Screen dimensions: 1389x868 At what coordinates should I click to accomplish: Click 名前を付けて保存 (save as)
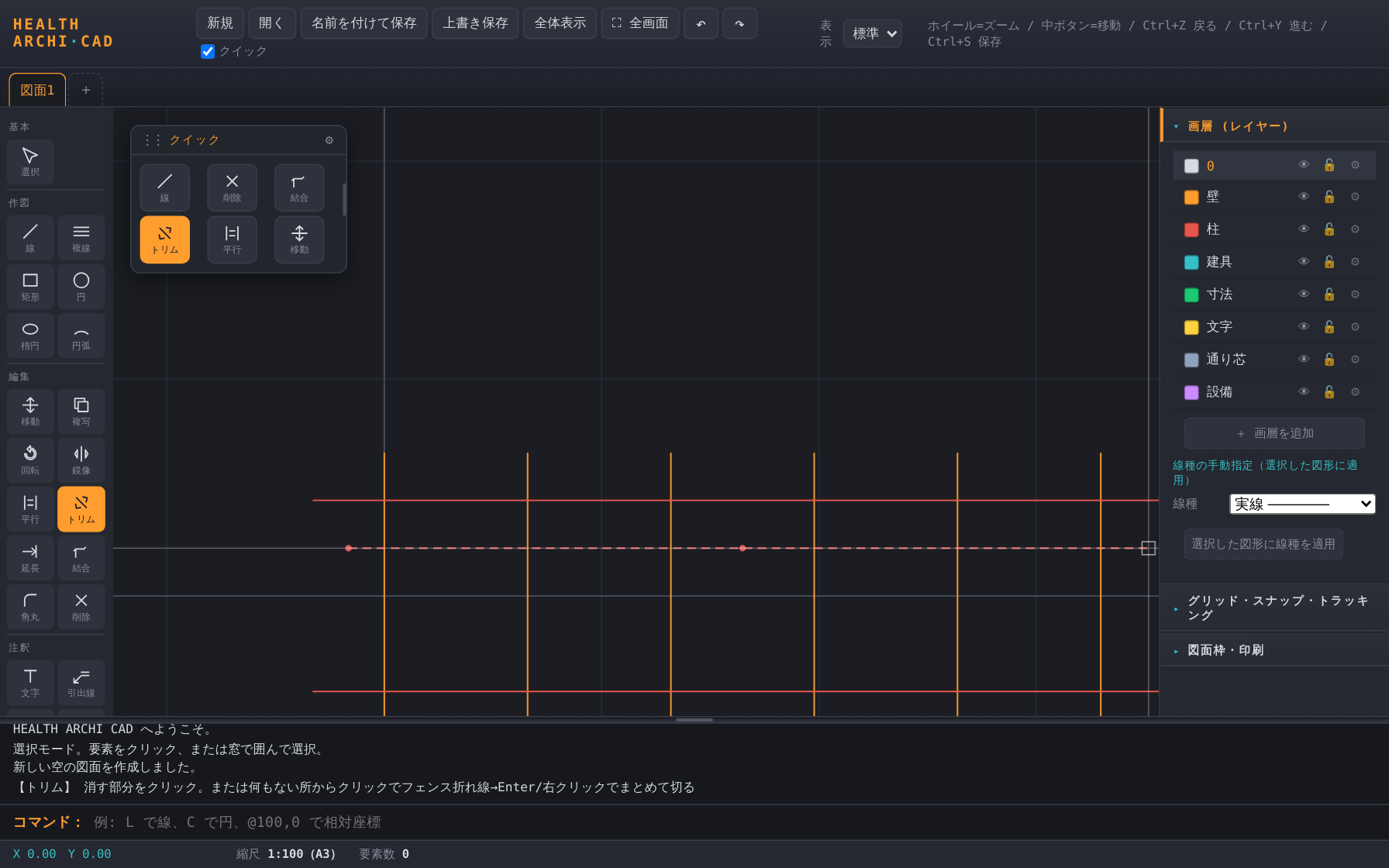point(364,23)
